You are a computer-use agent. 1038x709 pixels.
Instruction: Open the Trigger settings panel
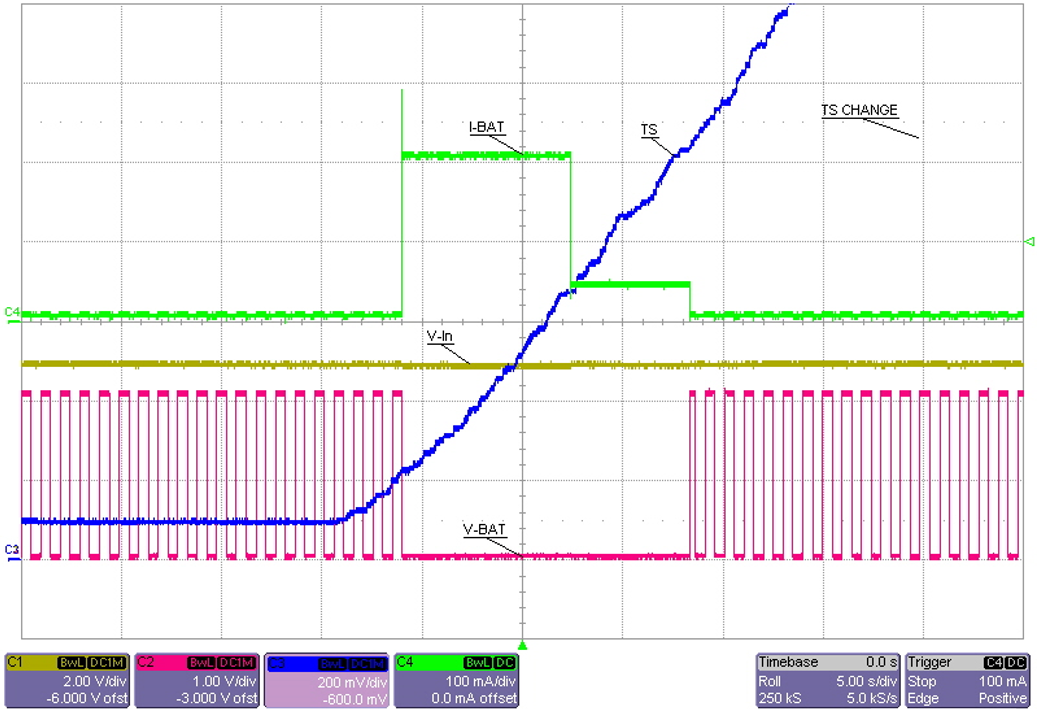930,662
